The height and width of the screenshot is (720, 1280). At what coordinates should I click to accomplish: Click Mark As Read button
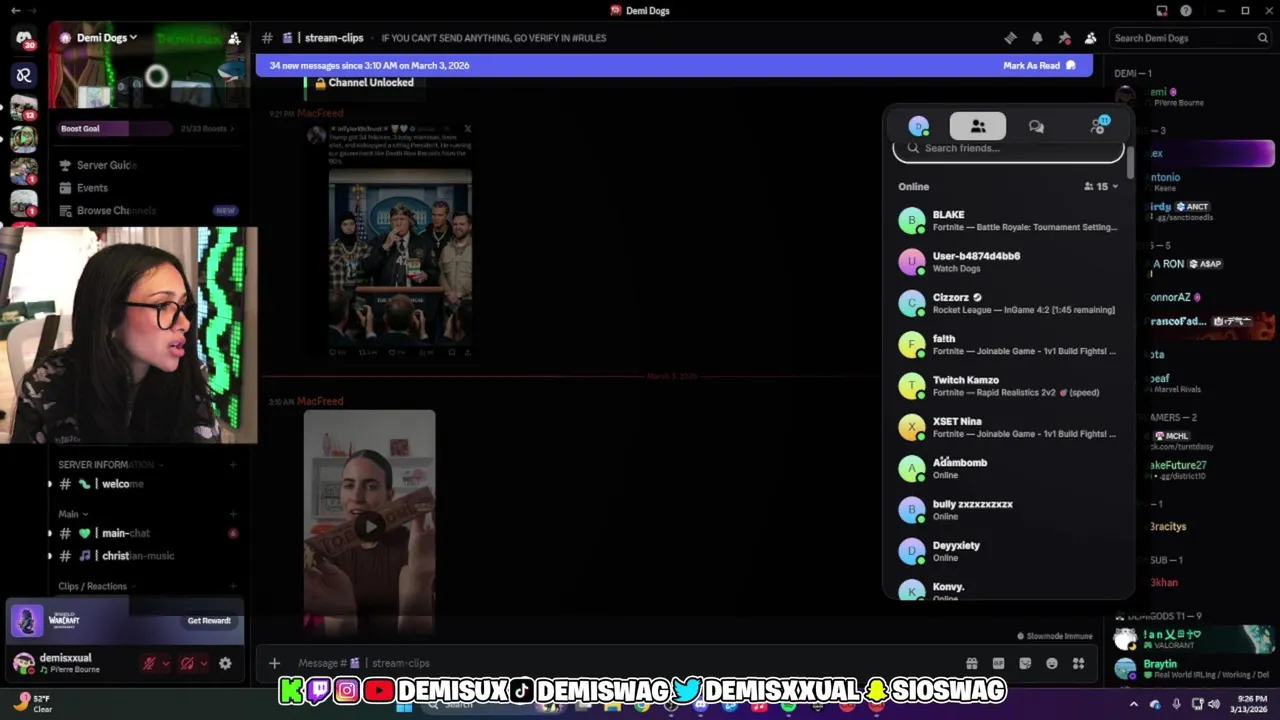click(x=1039, y=65)
